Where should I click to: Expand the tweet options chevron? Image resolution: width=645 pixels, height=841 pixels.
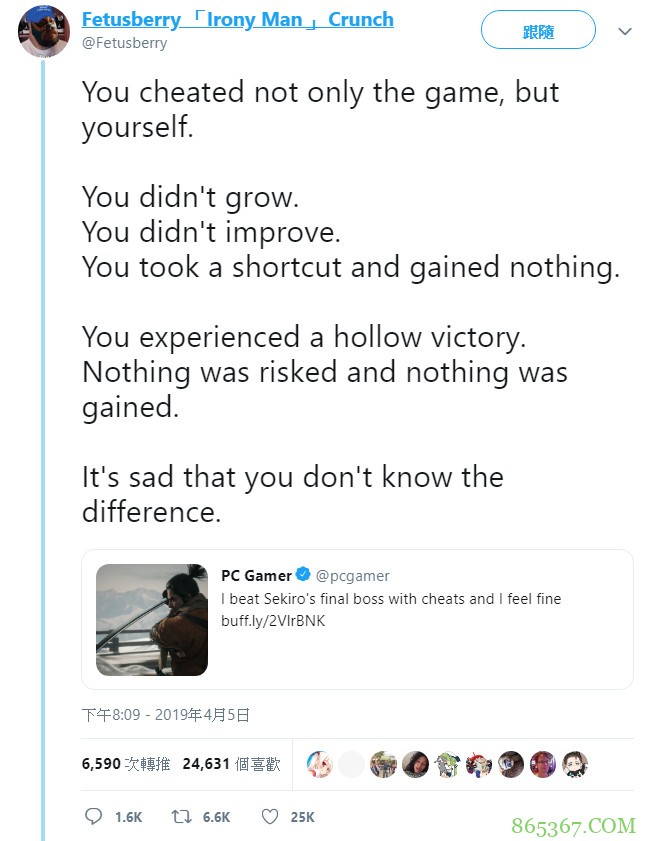[x=625, y=32]
